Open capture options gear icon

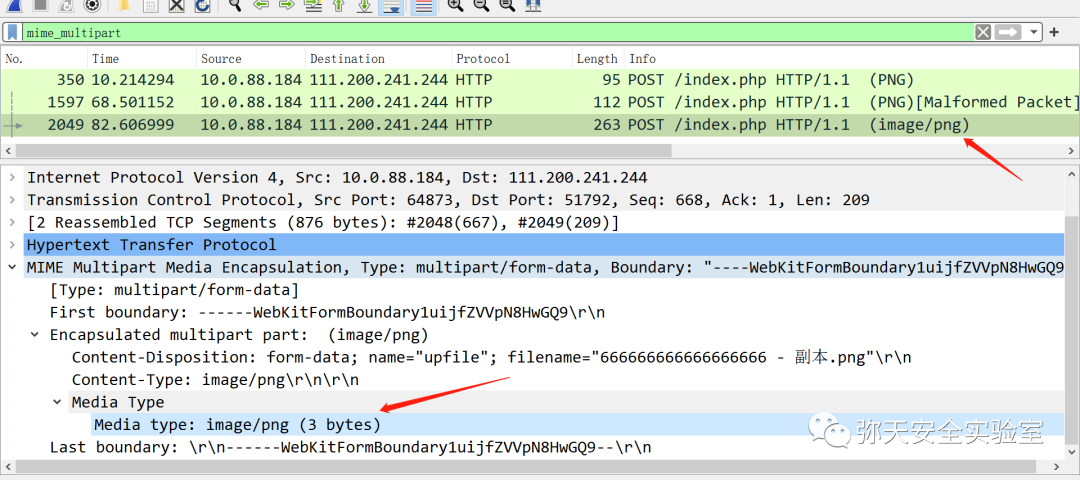coord(92,6)
